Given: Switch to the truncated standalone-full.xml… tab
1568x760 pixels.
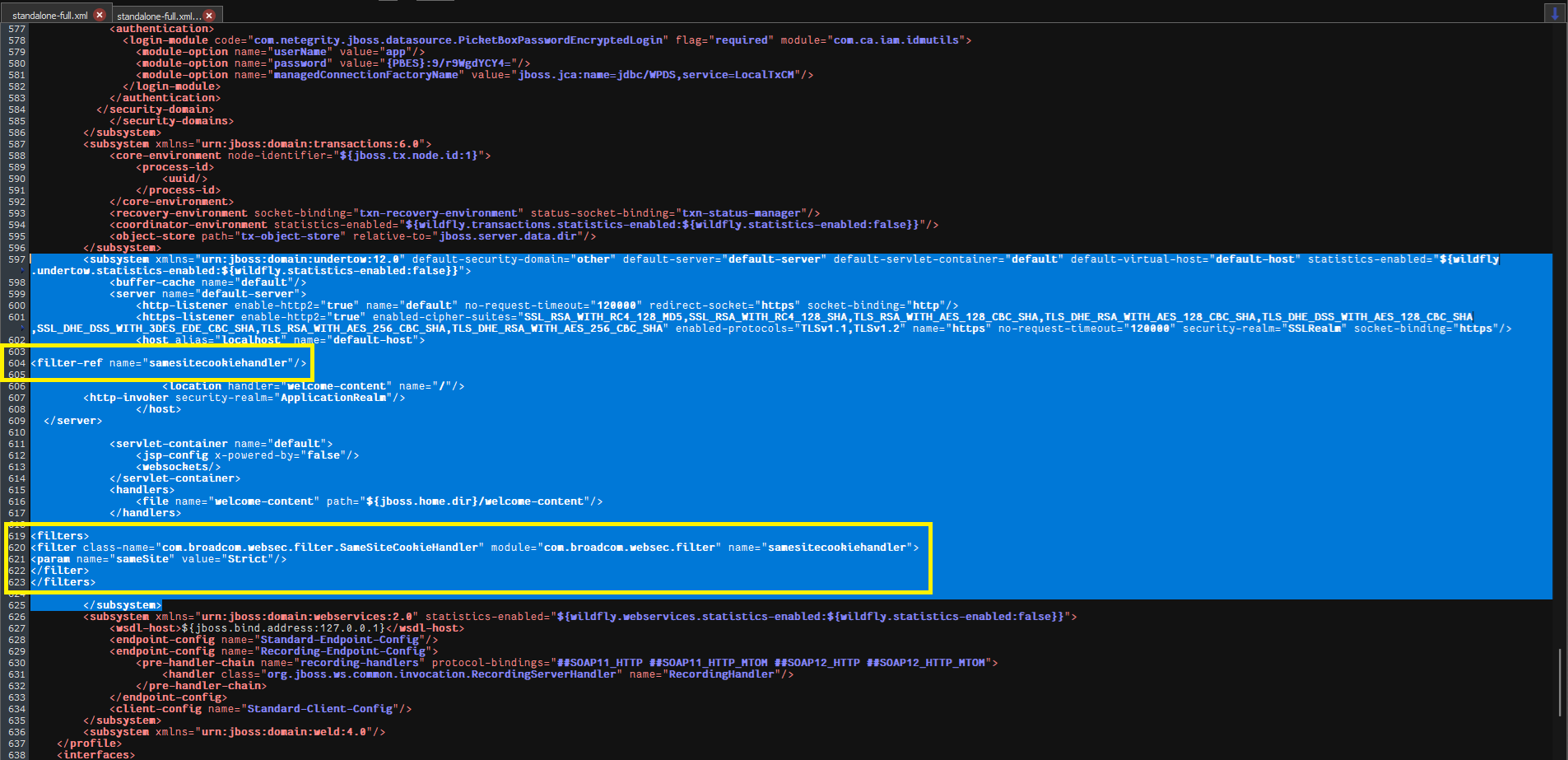Looking at the screenshot, I should (158, 16).
